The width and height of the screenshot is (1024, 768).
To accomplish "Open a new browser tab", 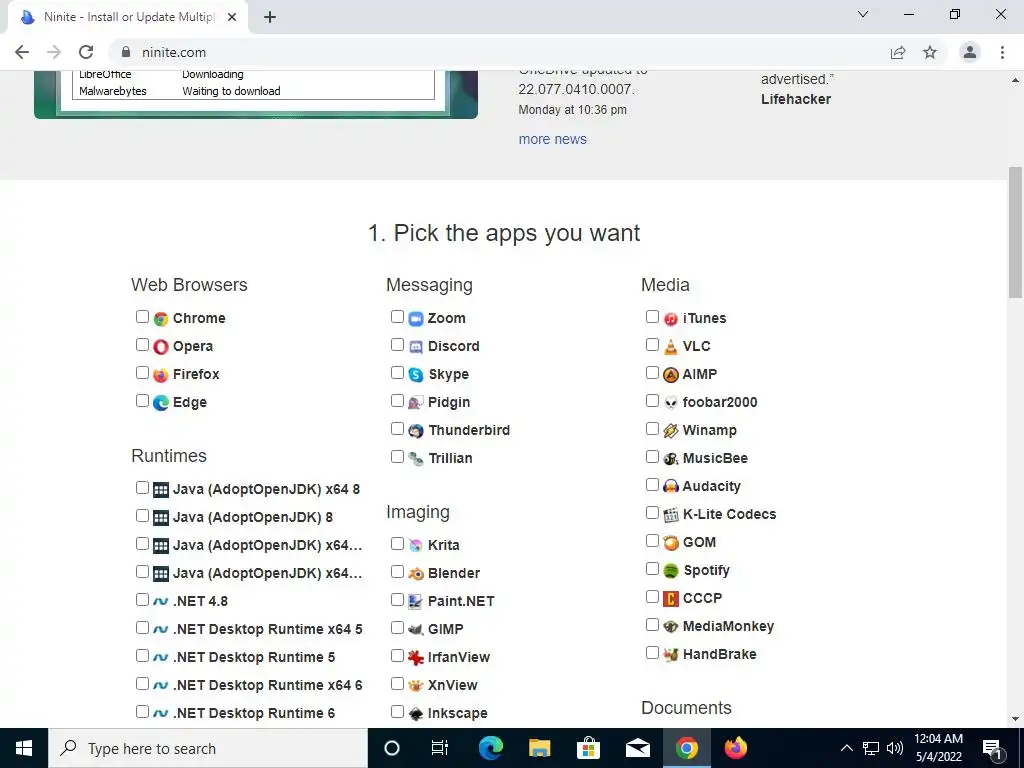I will click(x=270, y=17).
